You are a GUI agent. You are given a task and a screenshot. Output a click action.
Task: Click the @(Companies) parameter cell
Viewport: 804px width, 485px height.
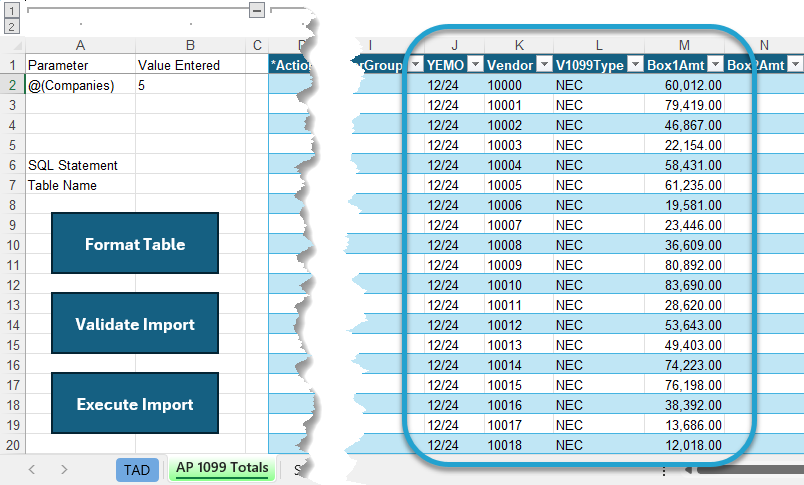[x=81, y=85]
